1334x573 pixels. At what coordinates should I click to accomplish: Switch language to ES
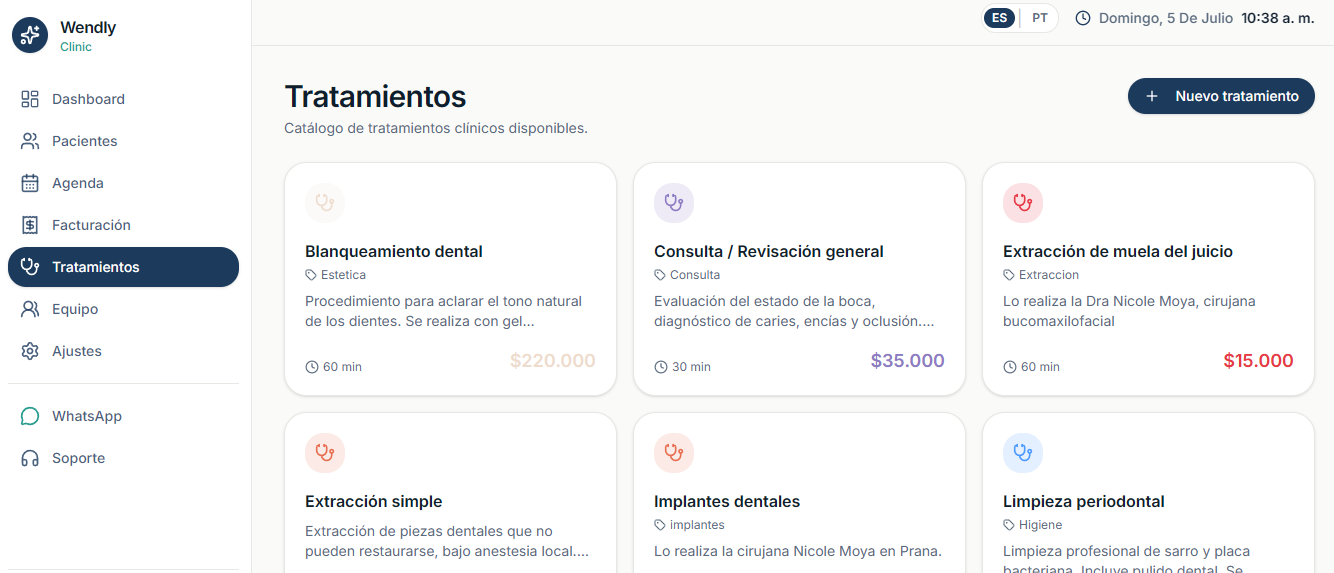[999, 18]
